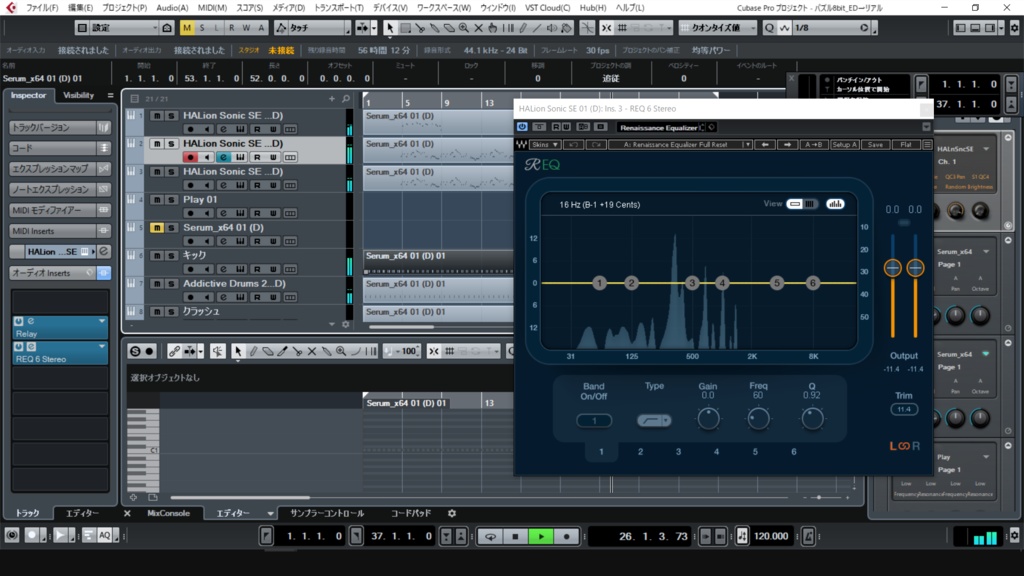Open the エディター tab dropdown arrow
Screen dimensions: 1024x576
point(270,514)
